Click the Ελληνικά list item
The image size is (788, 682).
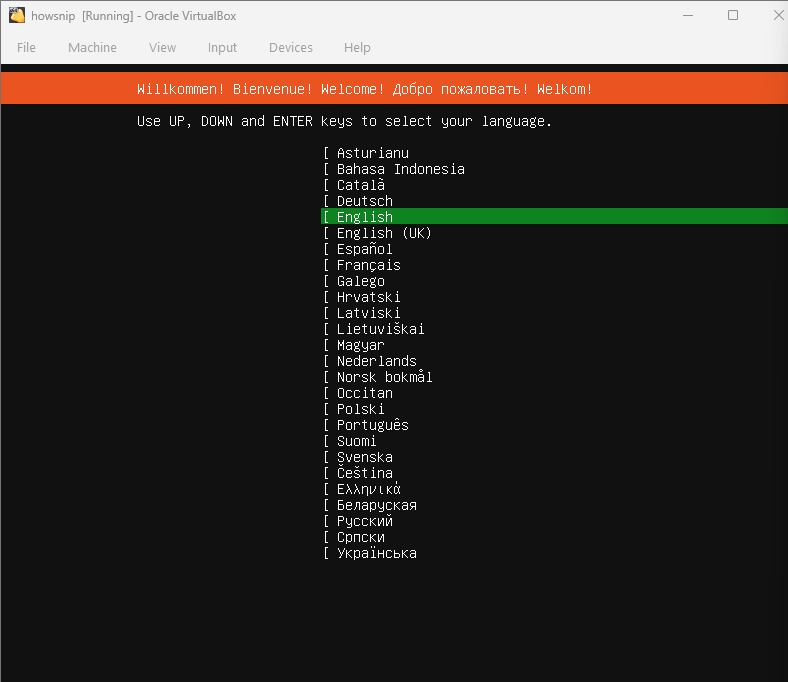(x=369, y=489)
